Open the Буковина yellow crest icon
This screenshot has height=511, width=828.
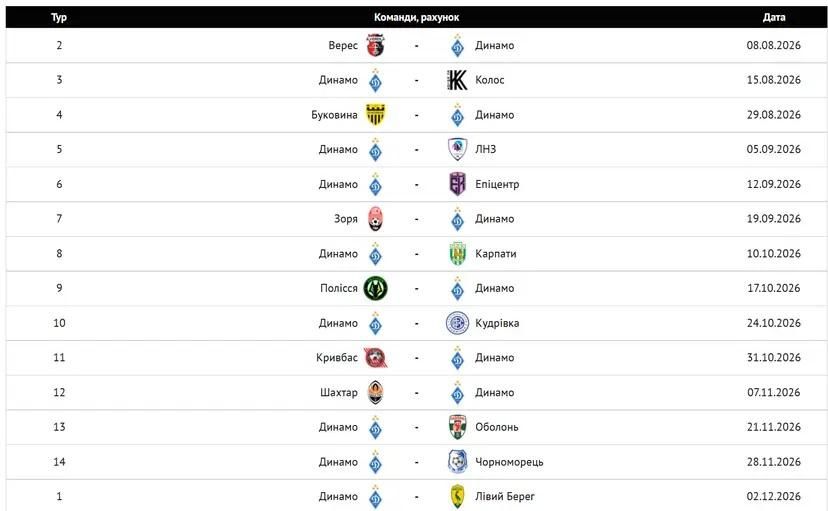click(375, 115)
